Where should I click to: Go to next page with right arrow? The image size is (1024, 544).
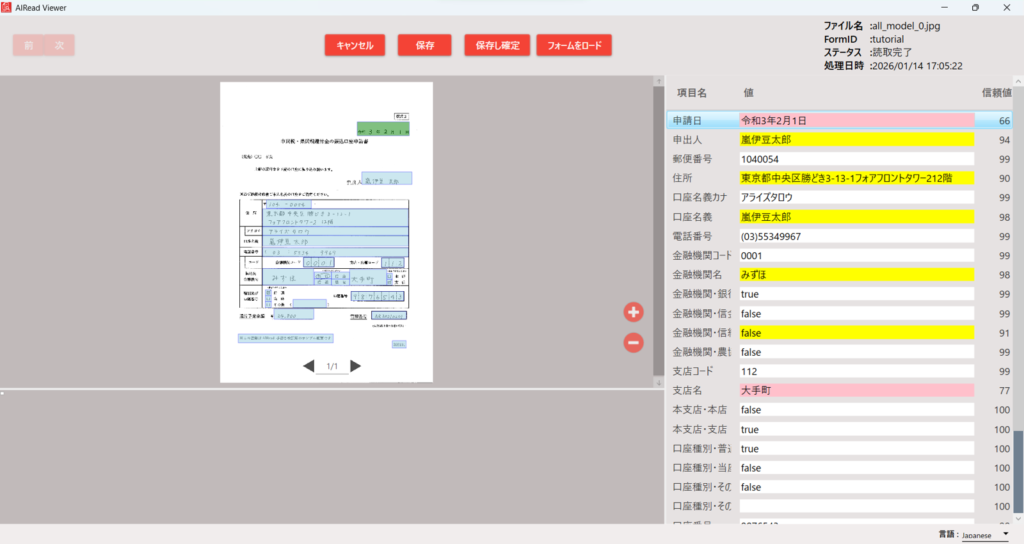tap(355, 367)
